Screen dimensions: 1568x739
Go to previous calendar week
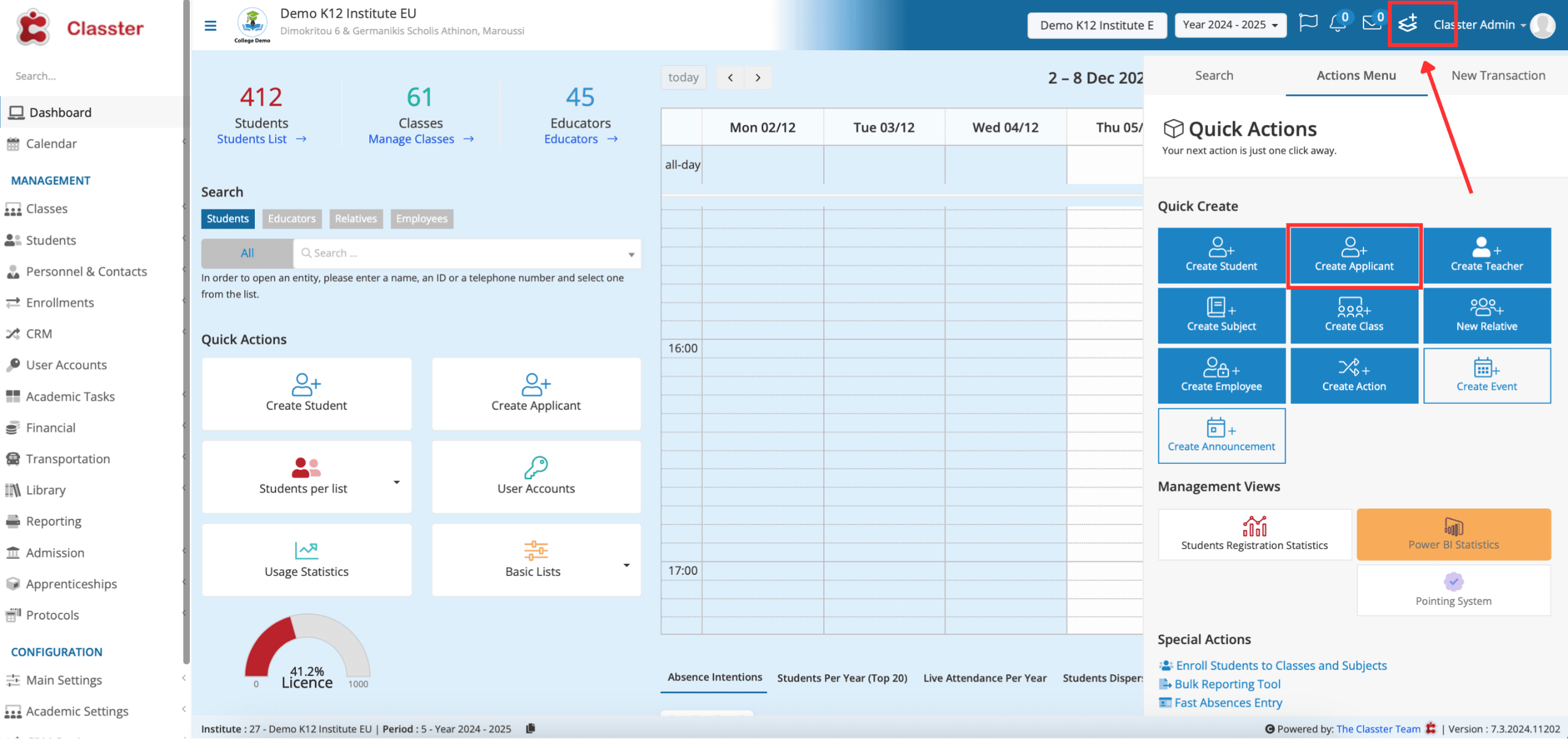(x=730, y=78)
